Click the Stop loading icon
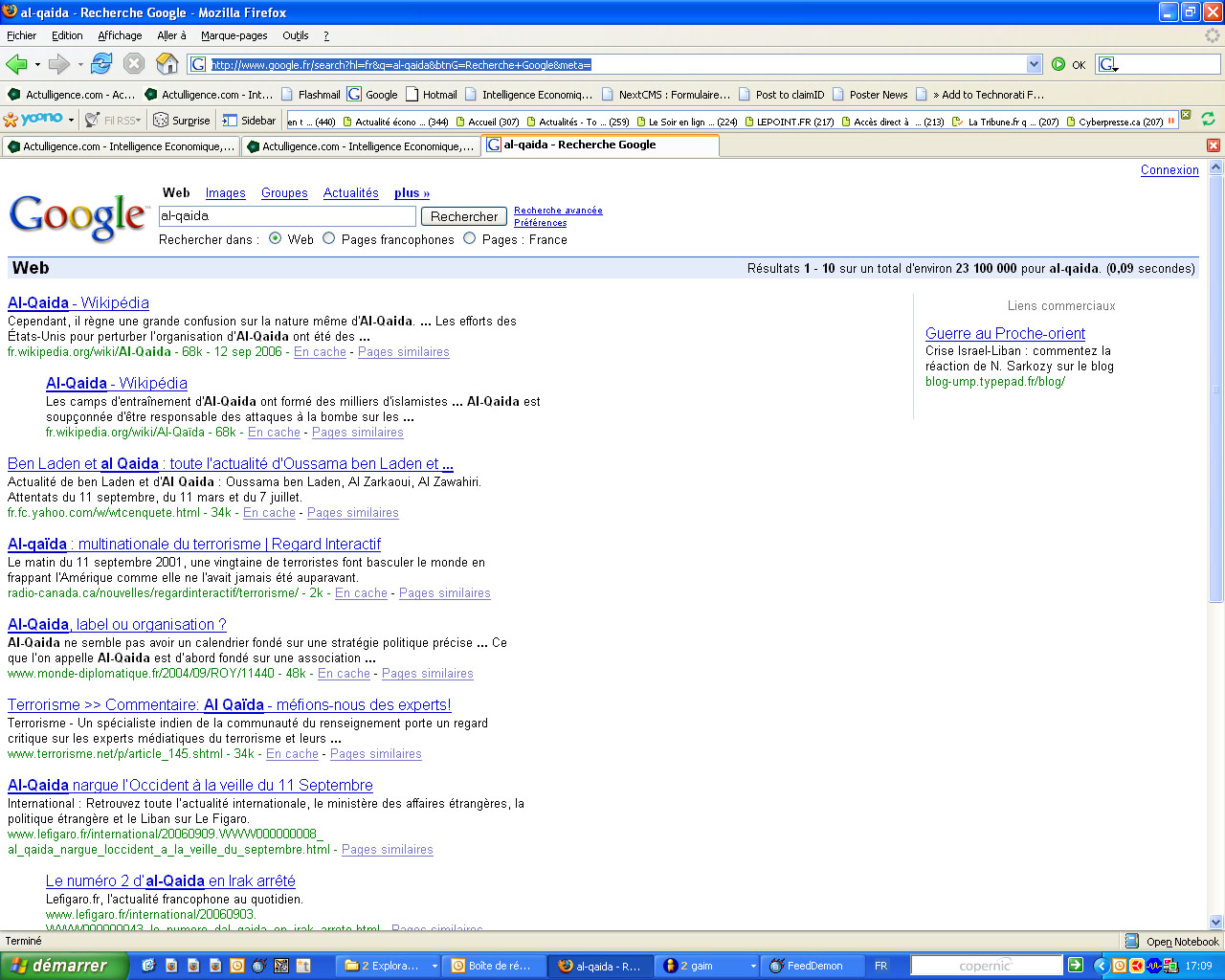This screenshot has width=1225, height=980. coord(134,64)
